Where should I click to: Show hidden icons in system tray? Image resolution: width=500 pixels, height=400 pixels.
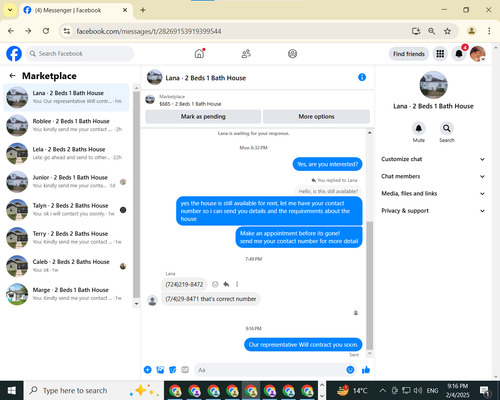pos(382,390)
